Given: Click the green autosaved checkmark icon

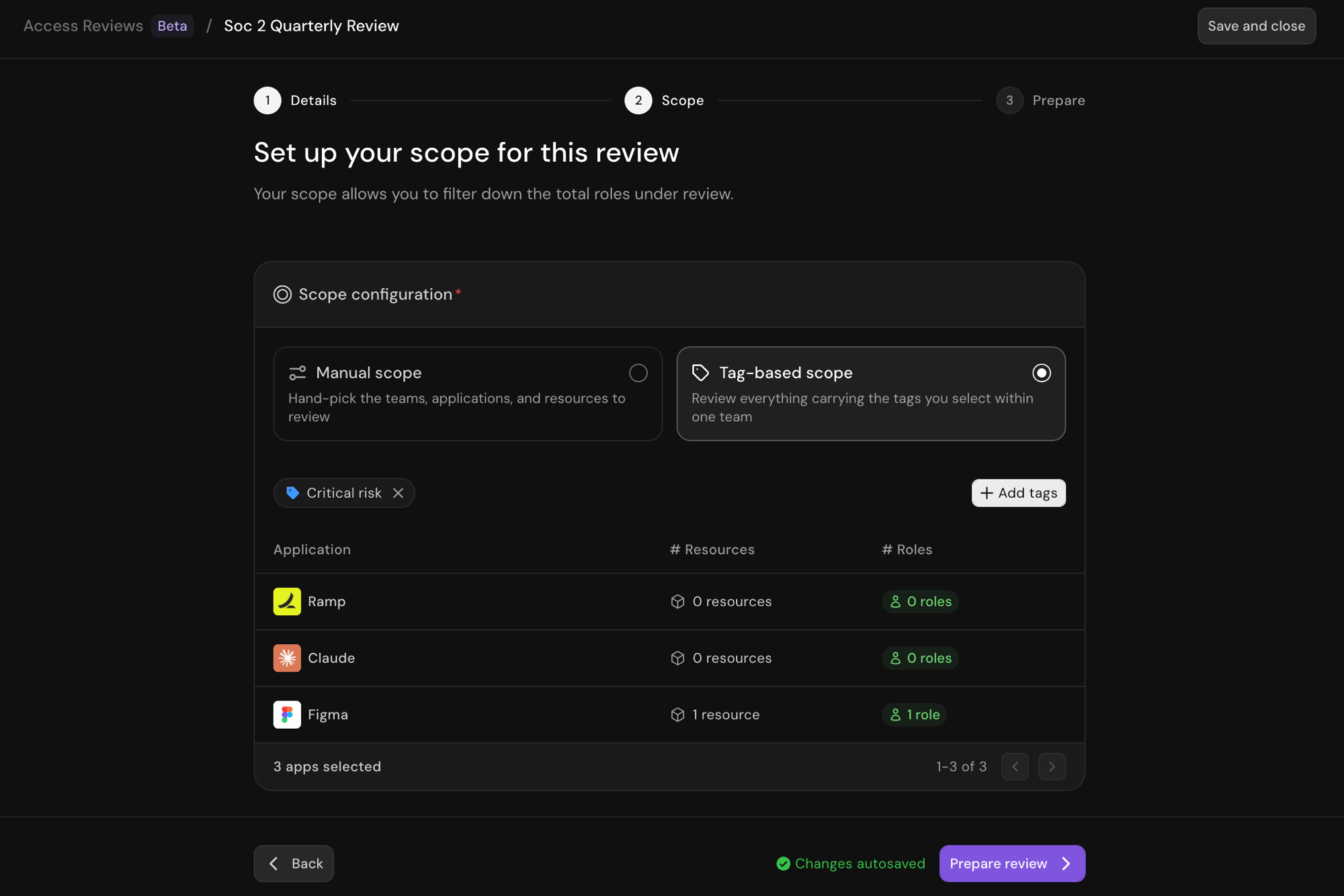Looking at the screenshot, I should 783,863.
